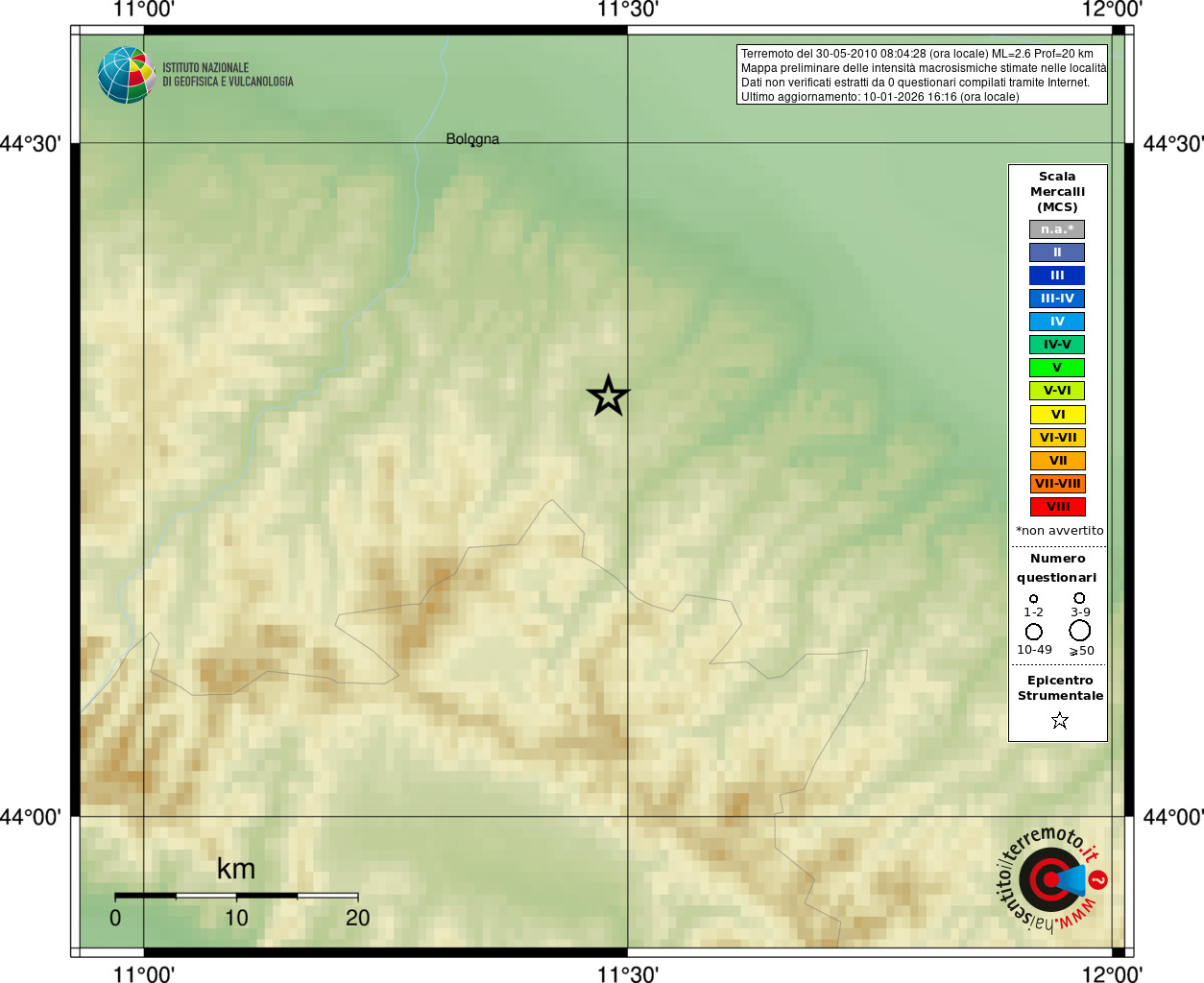Click the ≥50 questionnaires circle symbol

coord(1080,631)
